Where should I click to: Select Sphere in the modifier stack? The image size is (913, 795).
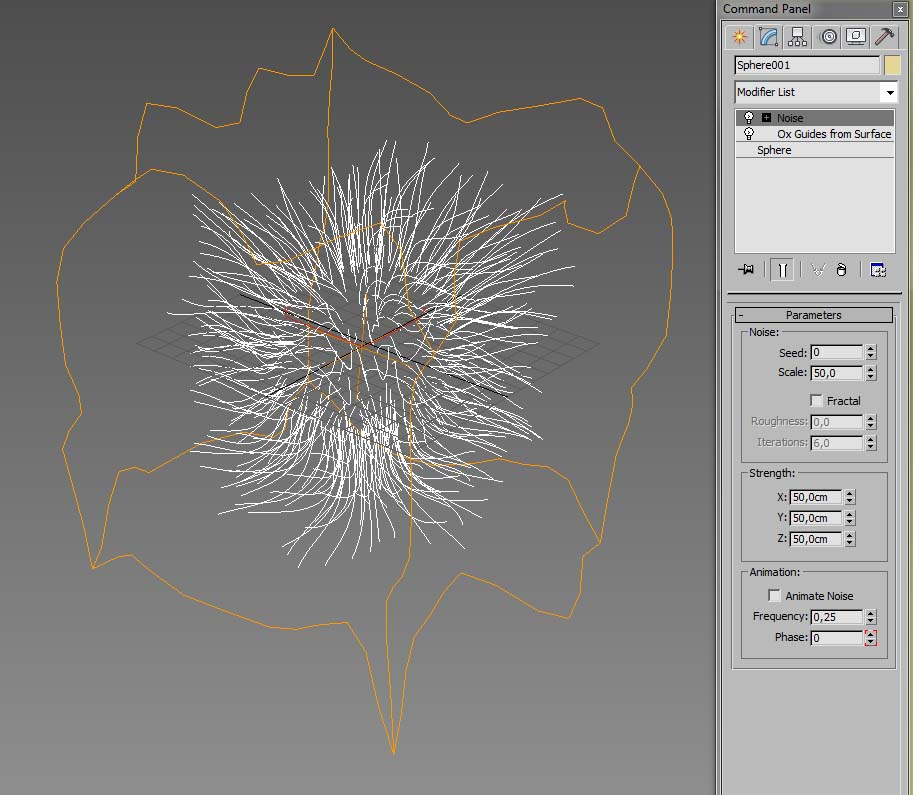[x=774, y=150]
